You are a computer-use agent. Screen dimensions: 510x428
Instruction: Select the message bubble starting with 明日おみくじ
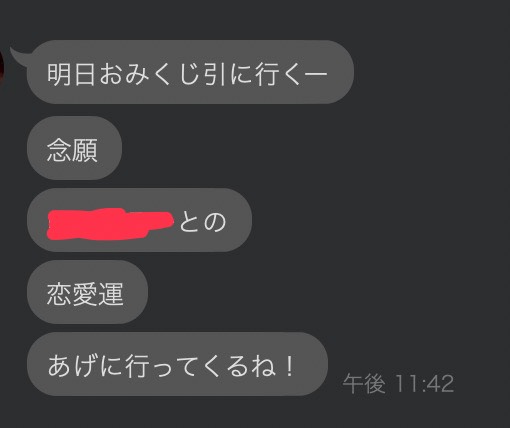[x=190, y=72]
